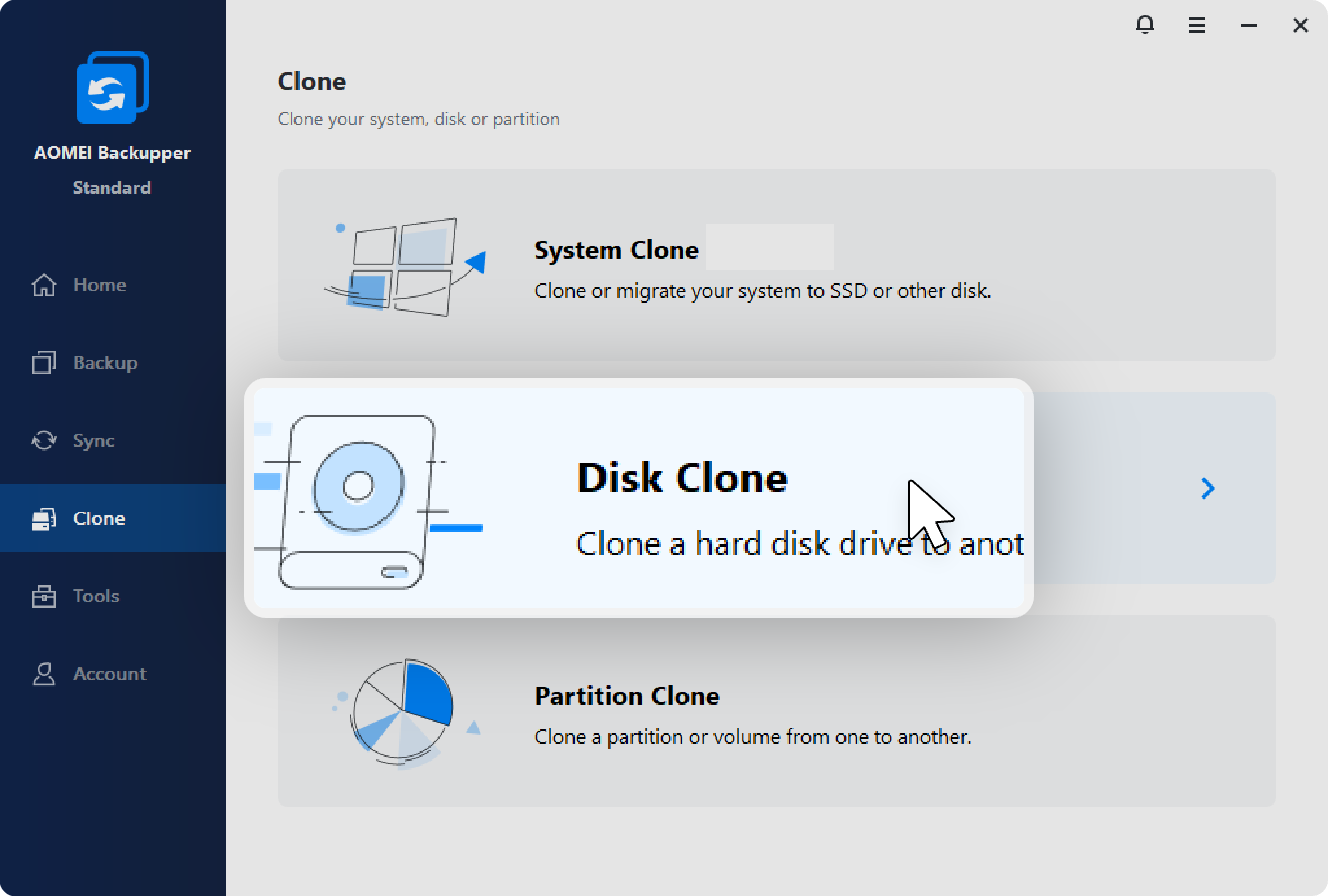
Task: Open notifications bell icon
Action: [x=1146, y=25]
